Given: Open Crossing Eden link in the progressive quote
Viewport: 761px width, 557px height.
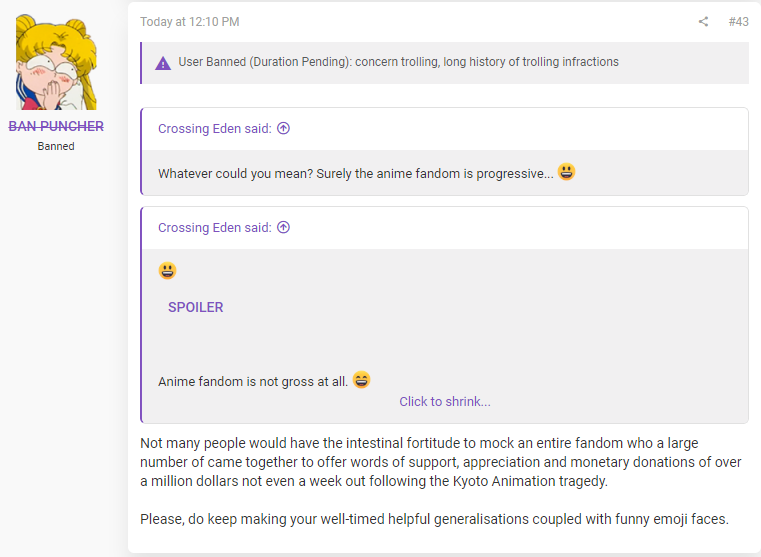Looking at the screenshot, I should (215, 129).
